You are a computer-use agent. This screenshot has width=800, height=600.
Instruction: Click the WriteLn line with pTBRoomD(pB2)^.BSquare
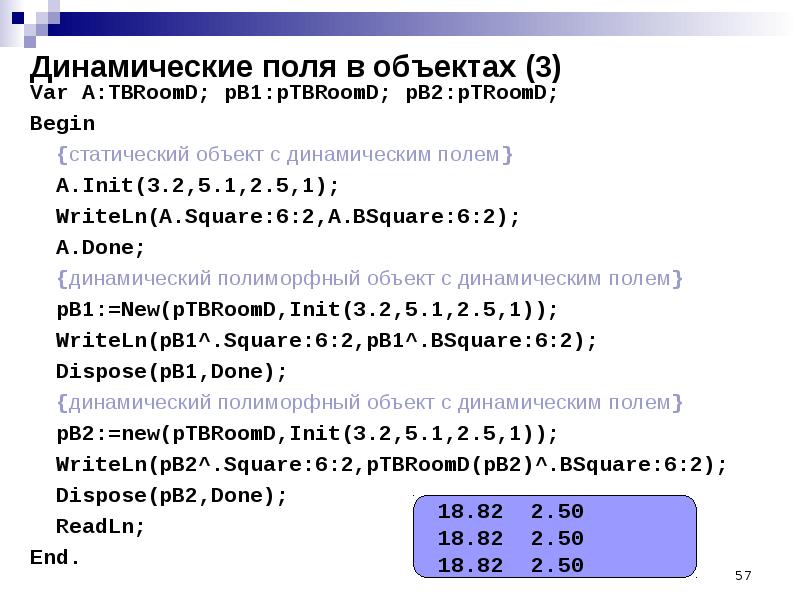point(391,464)
